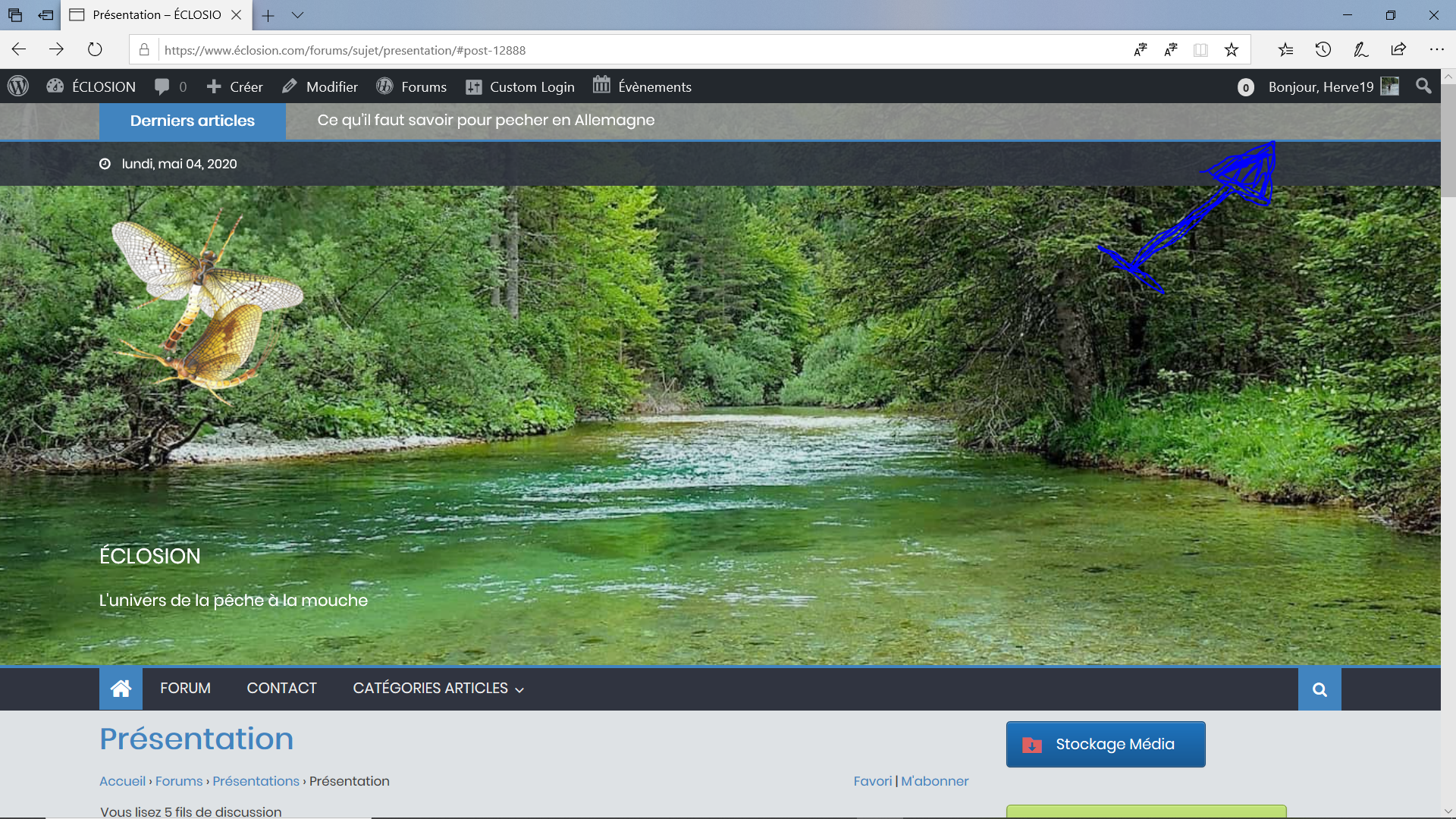Image resolution: width=1456 pixels, height=819 pixels.
Task: Click the Derniers articles tab
Action: tap(193, 121)
